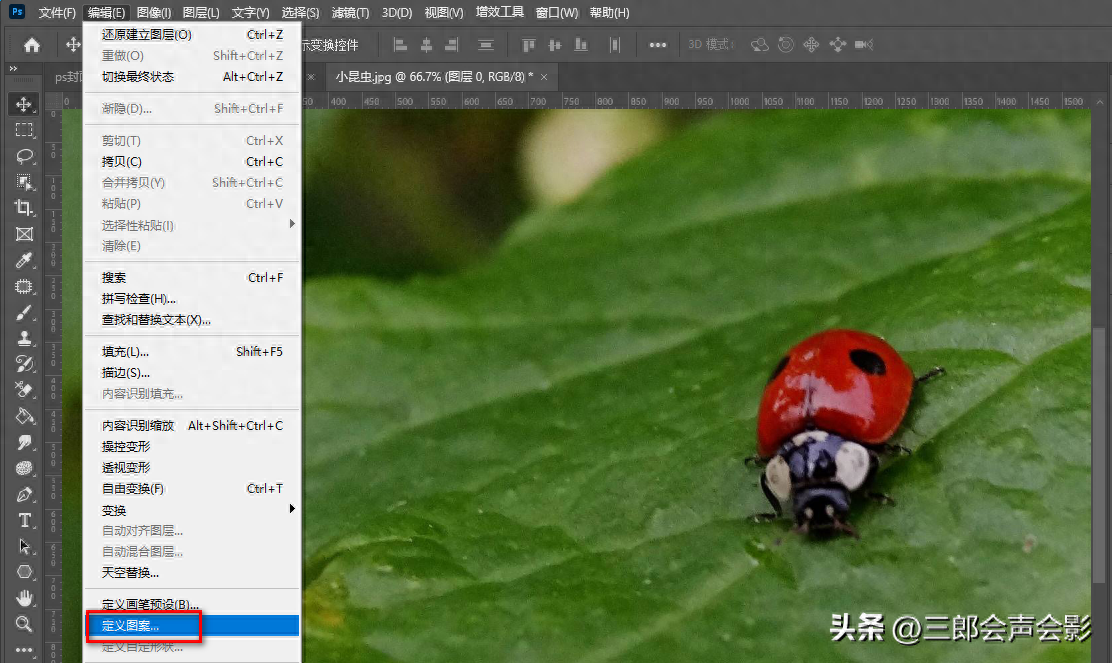Click the align left edges icon
The image size is (1112, 663).
pos(401,45)
